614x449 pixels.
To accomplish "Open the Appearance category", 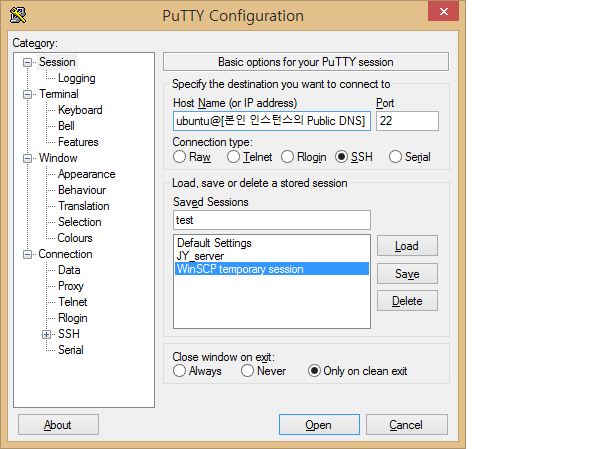I will pos(87,174).
